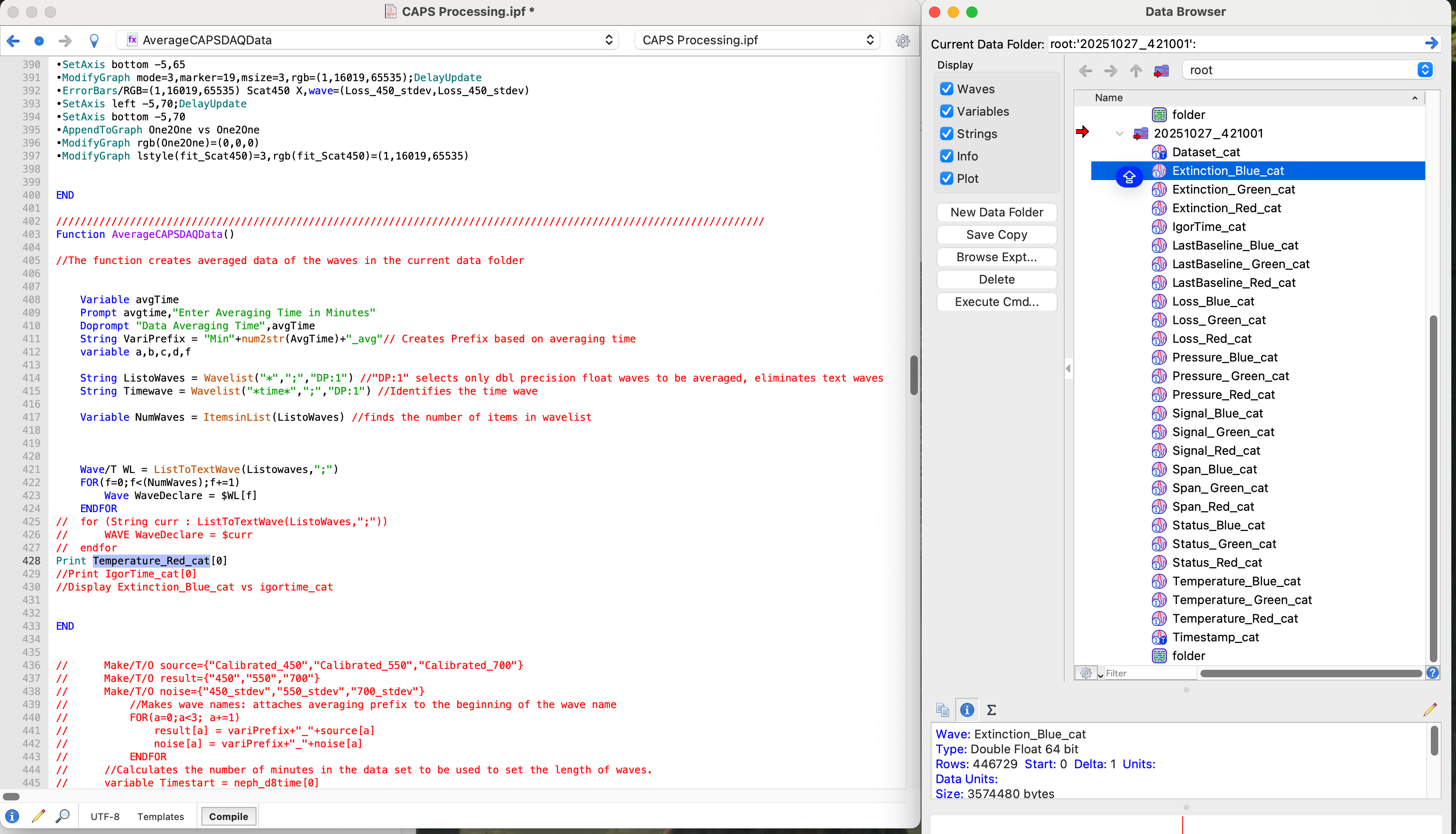Disable the Plot display checkbox
This screenshot has width=1456, height=834.
click(946, 178)
